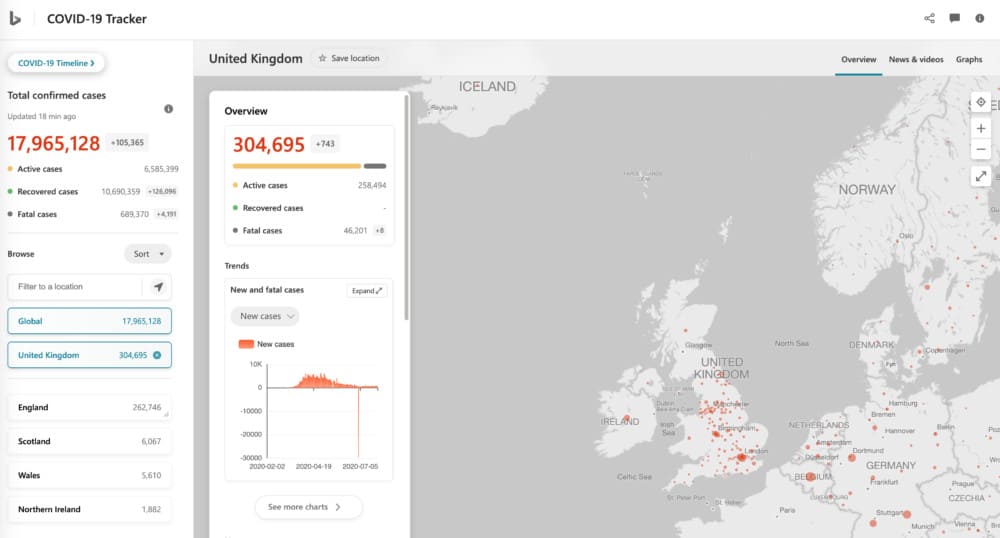
Task: Click info icon beside Total confirmed cases
Action: (x=168, y=109)
